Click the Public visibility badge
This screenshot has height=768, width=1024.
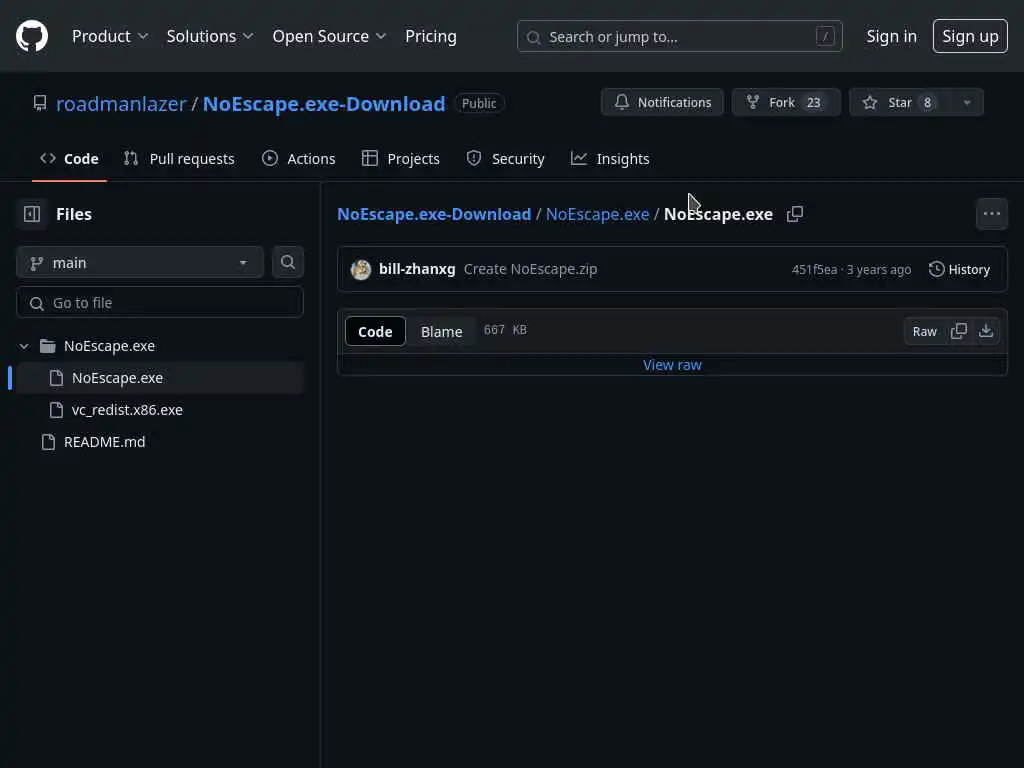click(479, 103)
